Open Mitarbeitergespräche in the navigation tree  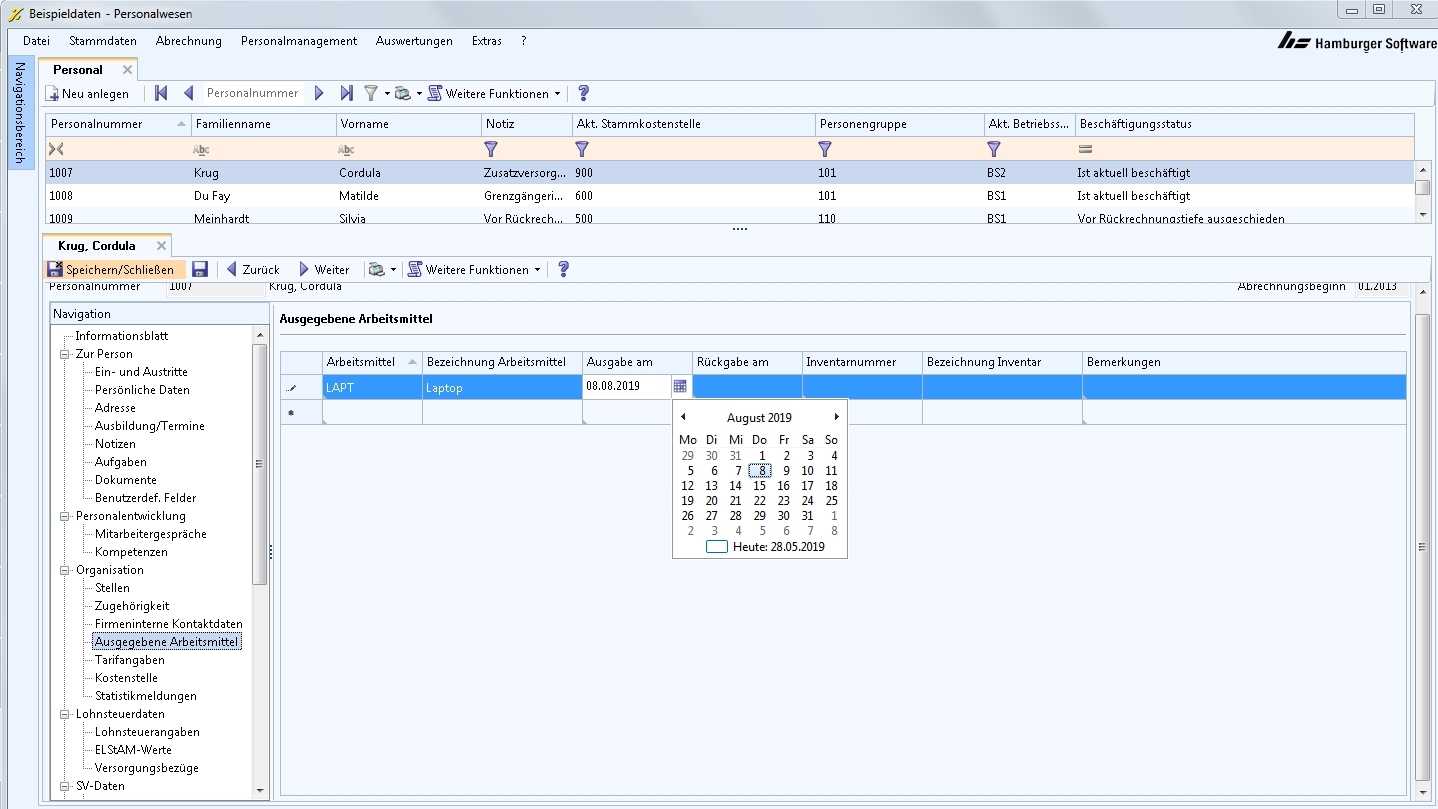tap(151, 534)
